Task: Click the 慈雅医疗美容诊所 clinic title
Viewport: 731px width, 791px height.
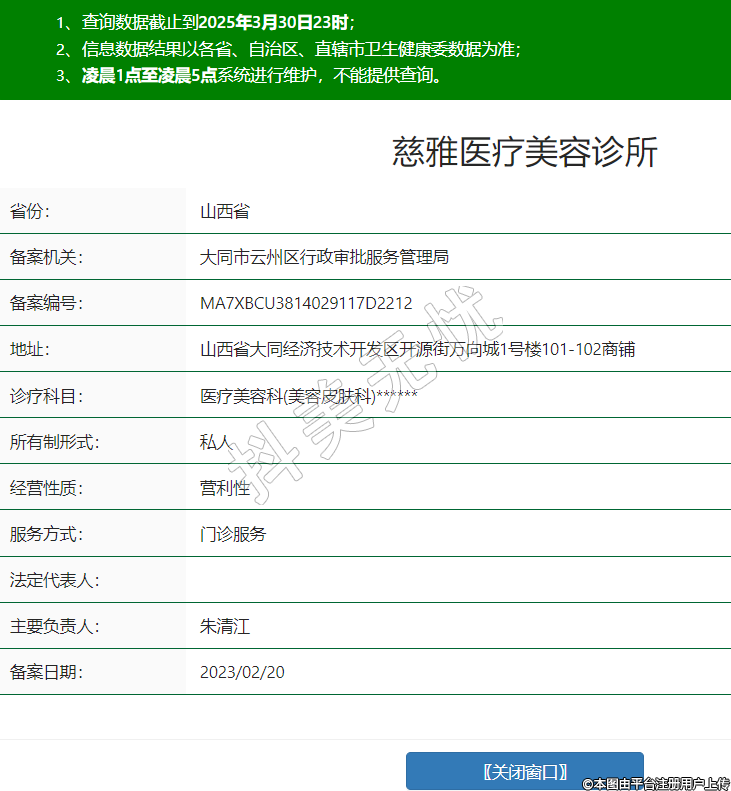Action: pos(525,152)
